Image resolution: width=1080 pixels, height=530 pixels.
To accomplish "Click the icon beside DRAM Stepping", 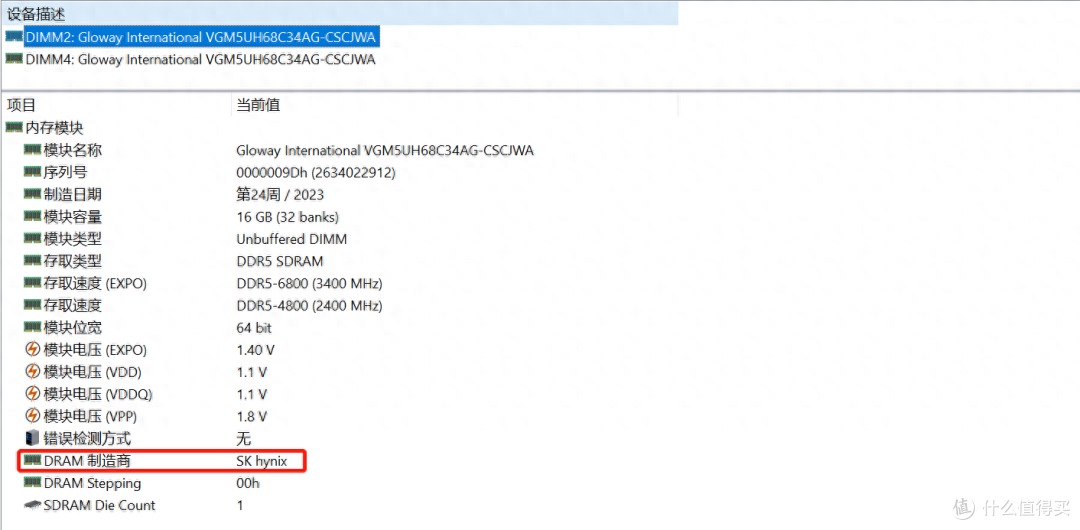I will click(x=32, y=482).
